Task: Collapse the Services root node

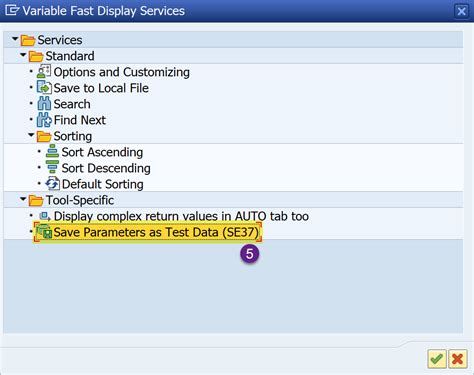Action: click(x=15, y=39)
